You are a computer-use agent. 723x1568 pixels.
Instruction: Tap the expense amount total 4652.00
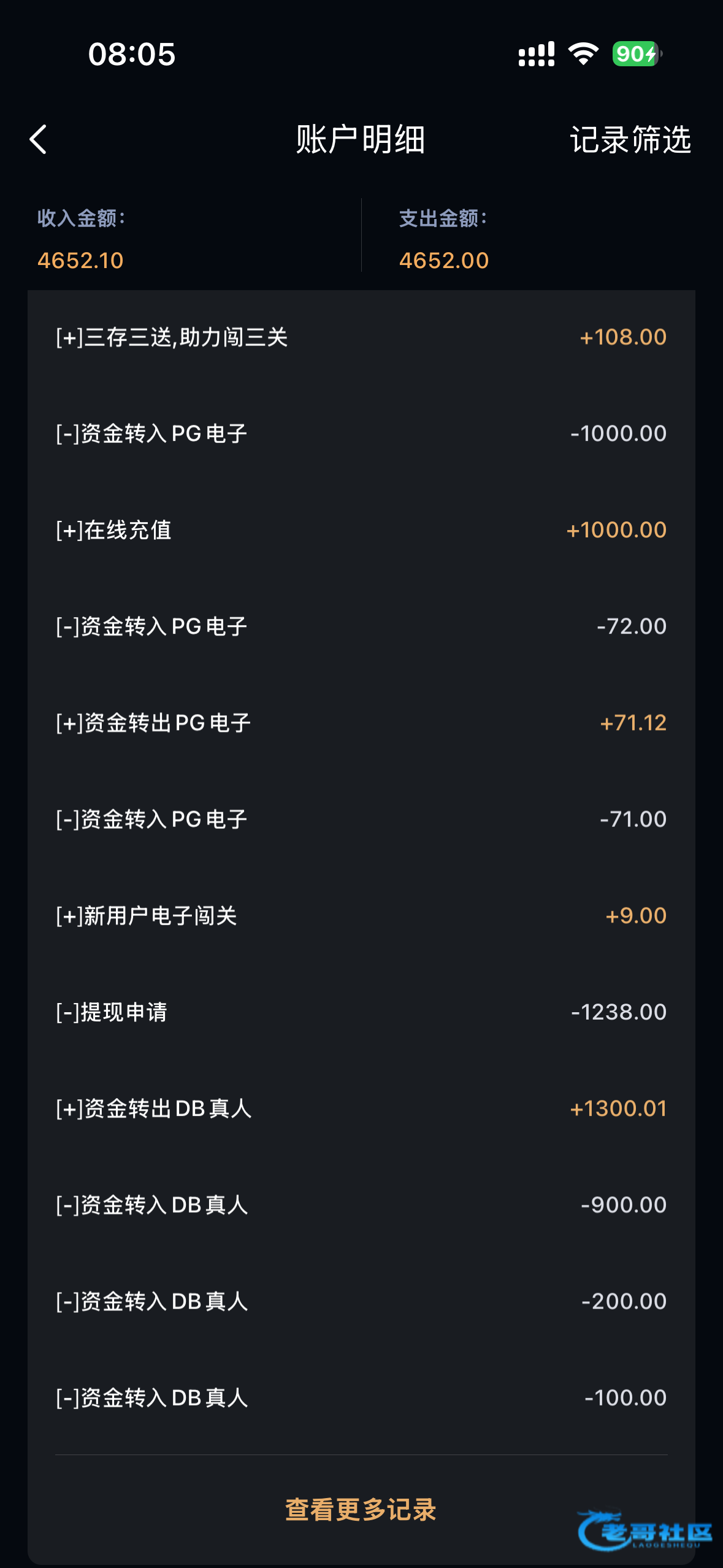coord(444,261)
